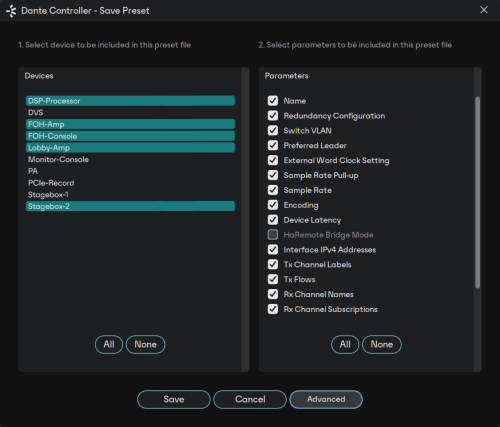Uncheck the Name parameter checkbox
The height and width of the screenshot is (427, 500).
[273, 101]
